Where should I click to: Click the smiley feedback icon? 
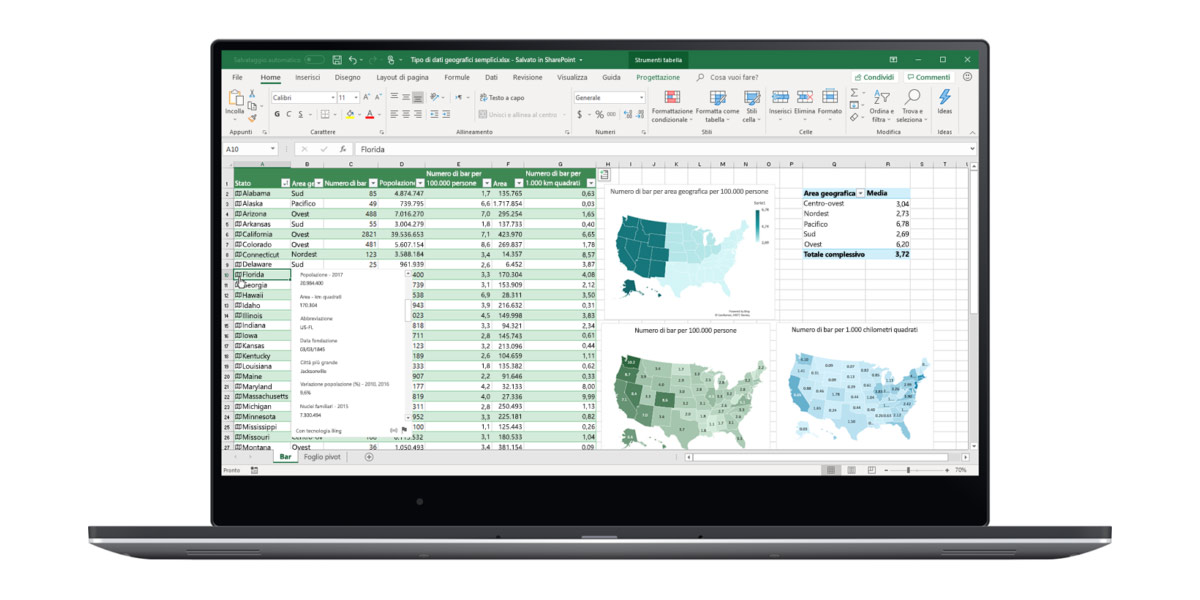(x=967, y=77)
